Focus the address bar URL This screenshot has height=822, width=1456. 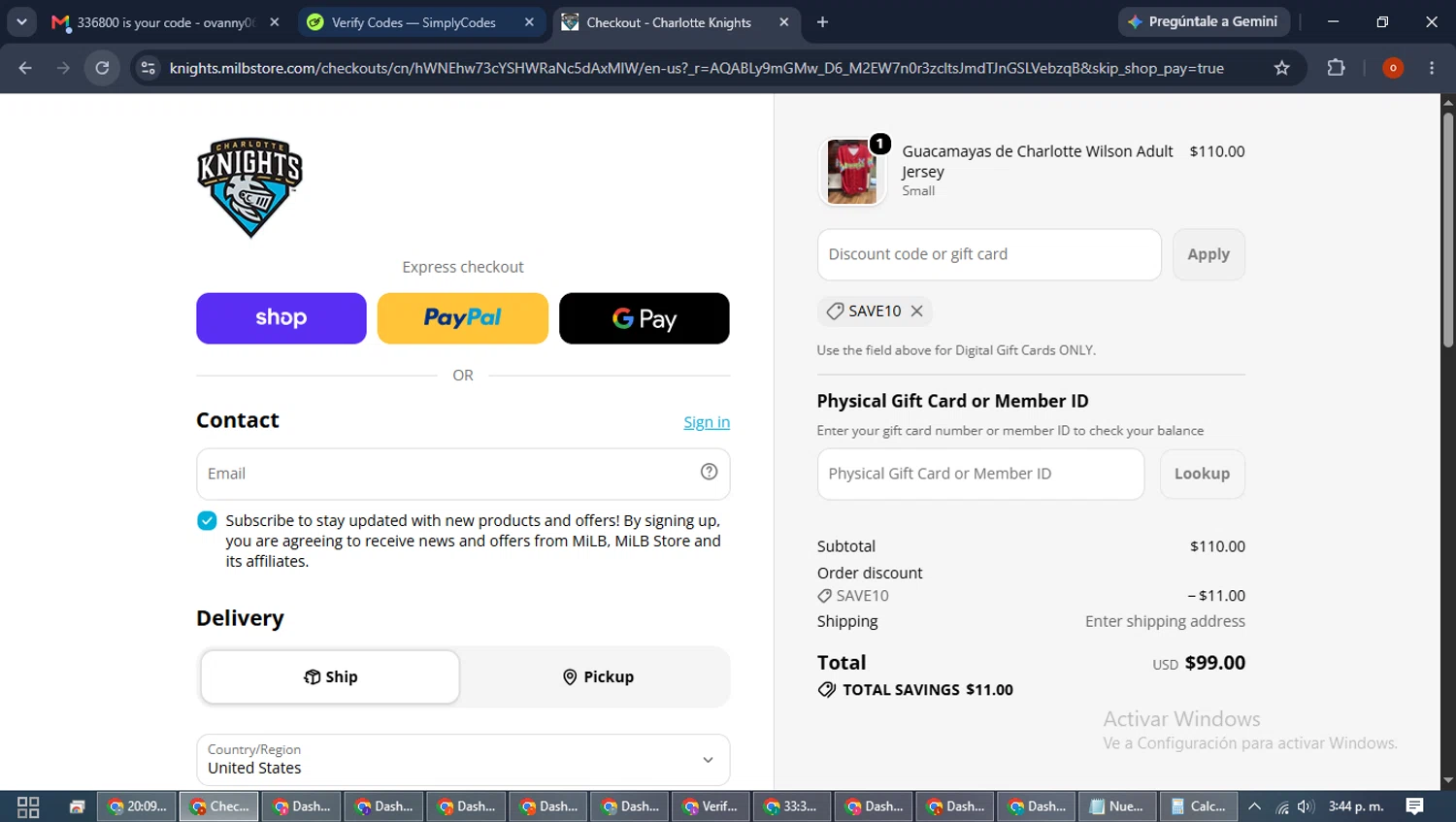[696, 68]
